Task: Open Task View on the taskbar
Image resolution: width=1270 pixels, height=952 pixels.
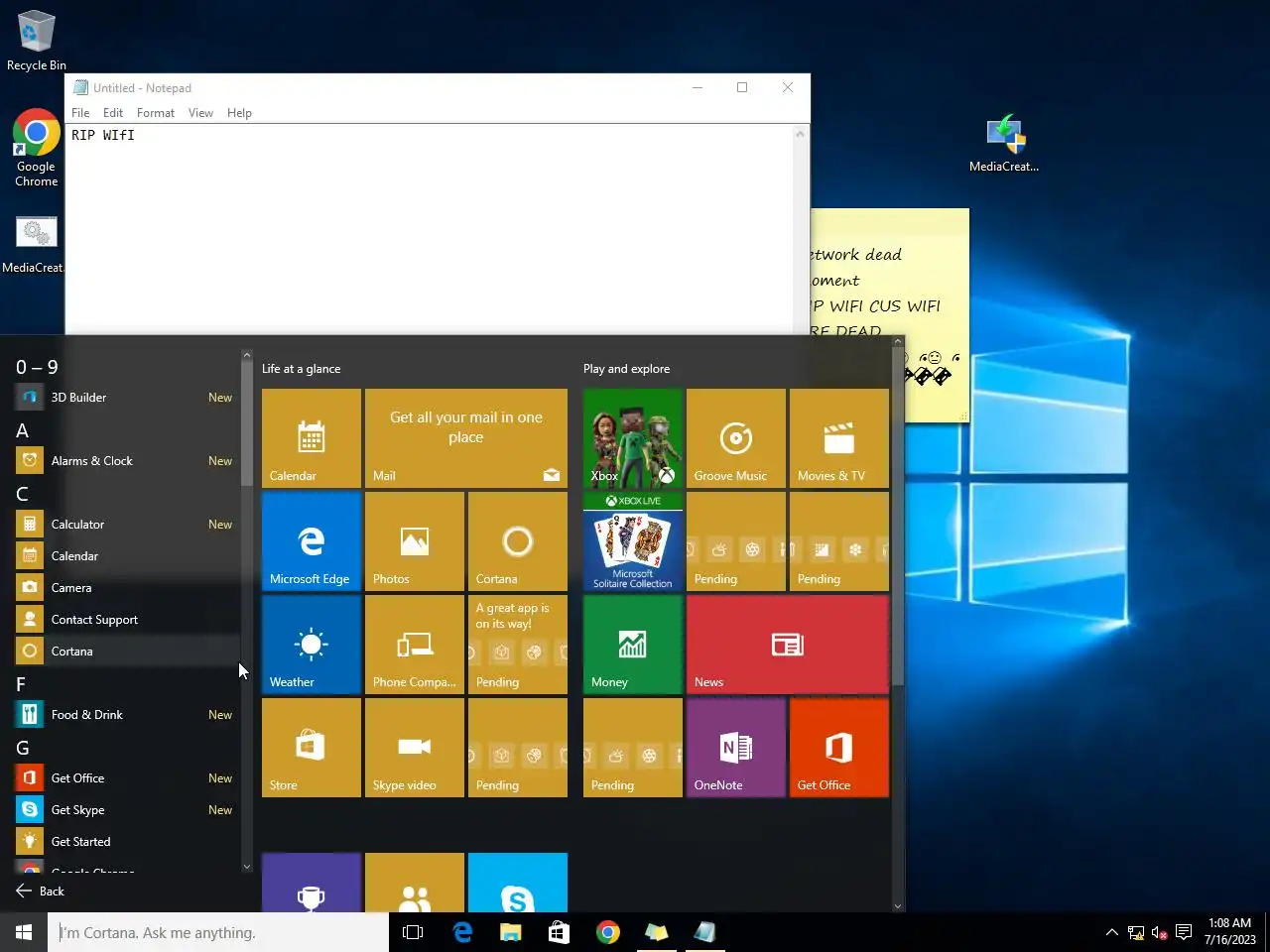Action: 413,932
